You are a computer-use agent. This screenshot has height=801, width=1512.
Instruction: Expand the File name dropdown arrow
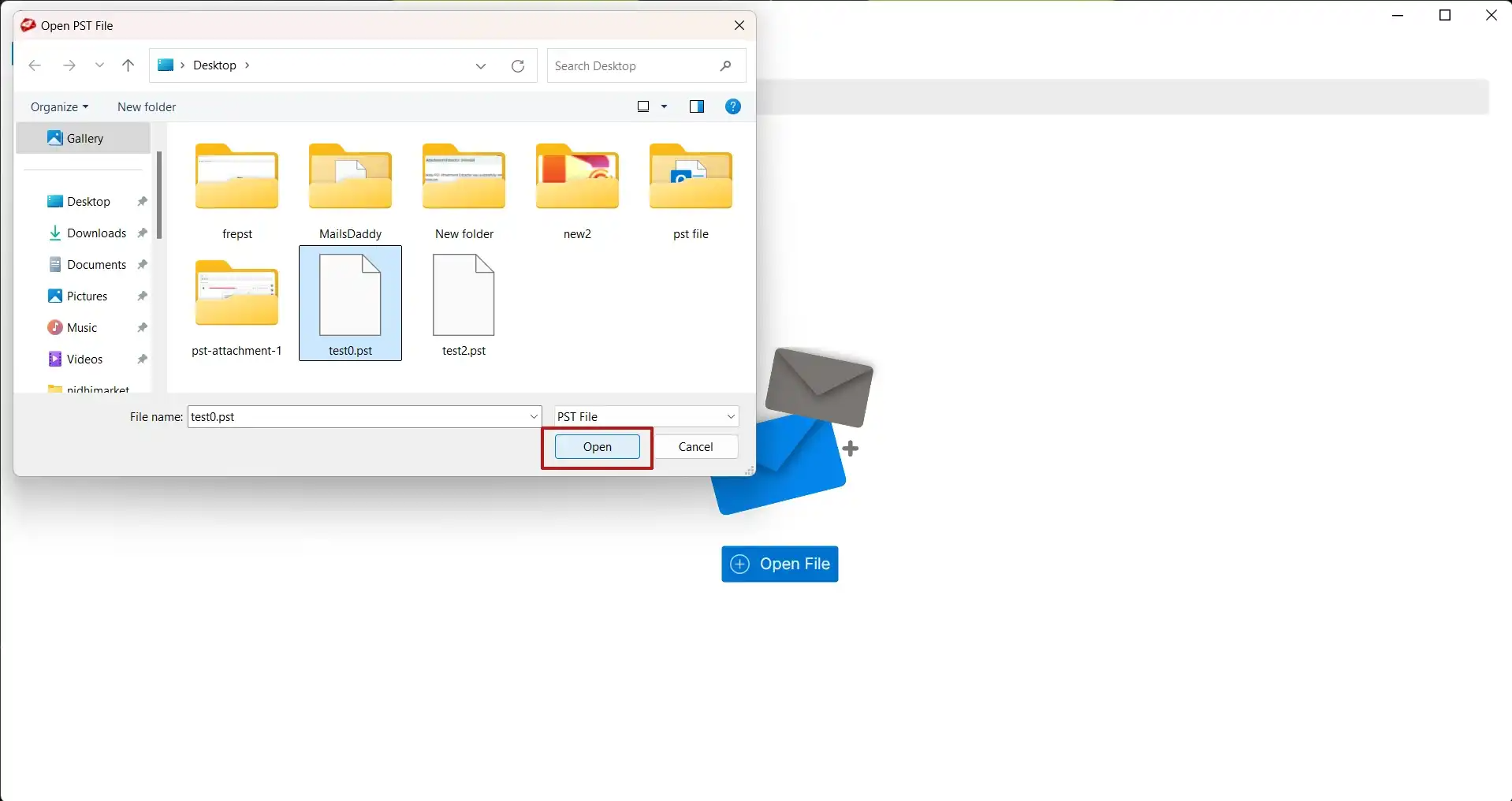coord(534,417)
